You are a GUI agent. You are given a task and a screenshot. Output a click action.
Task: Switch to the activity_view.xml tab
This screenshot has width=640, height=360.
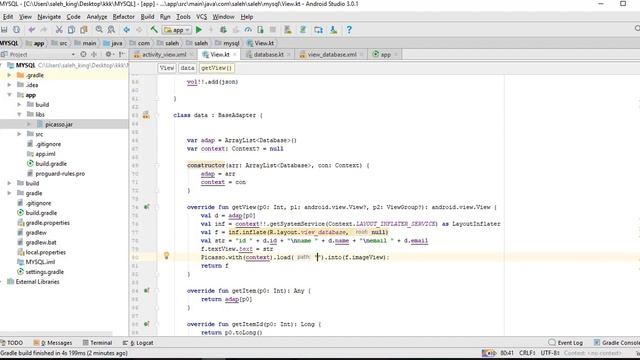[x=164, y=54]
